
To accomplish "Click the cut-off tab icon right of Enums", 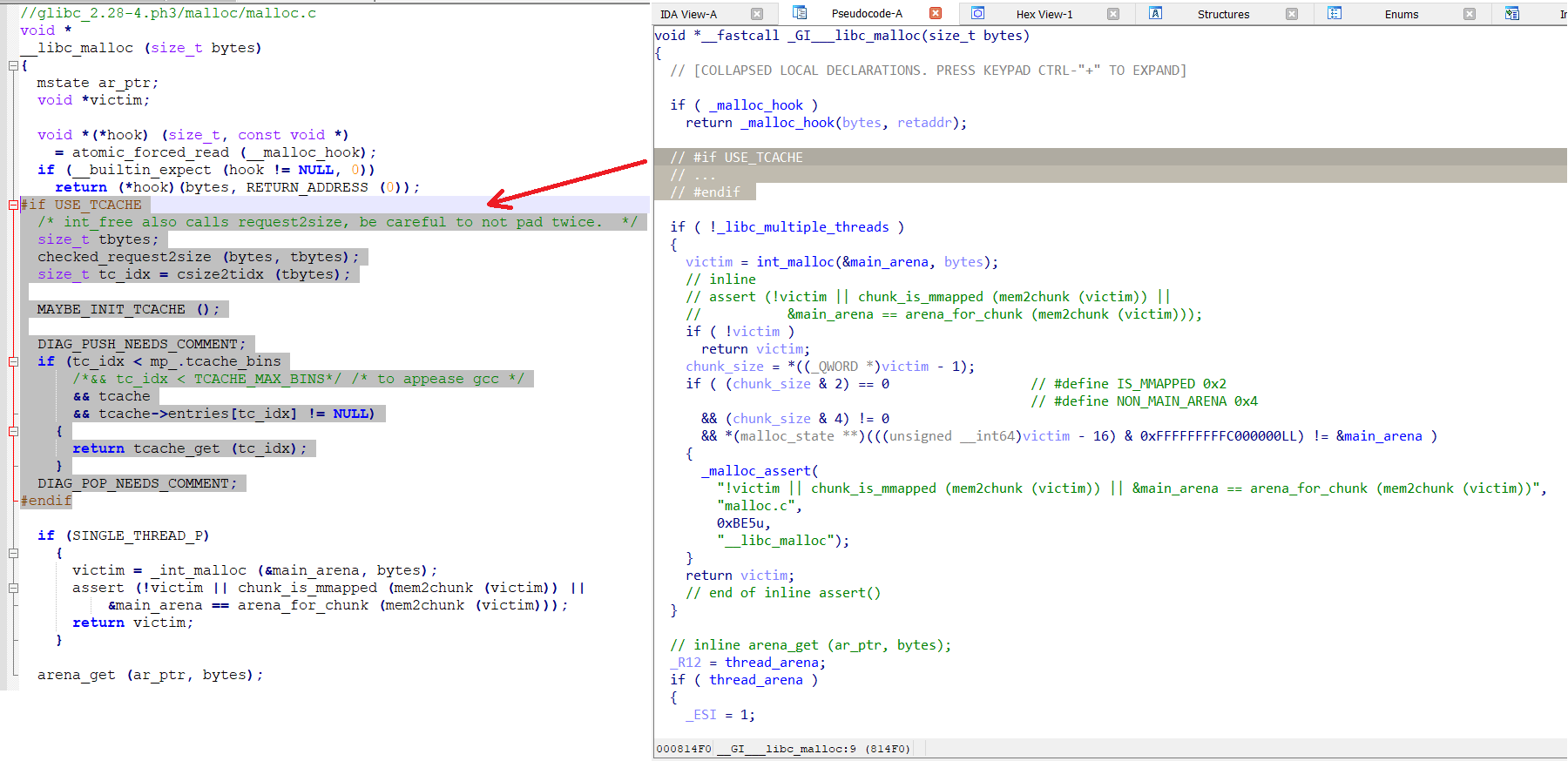I will [x=1512, y=13].
